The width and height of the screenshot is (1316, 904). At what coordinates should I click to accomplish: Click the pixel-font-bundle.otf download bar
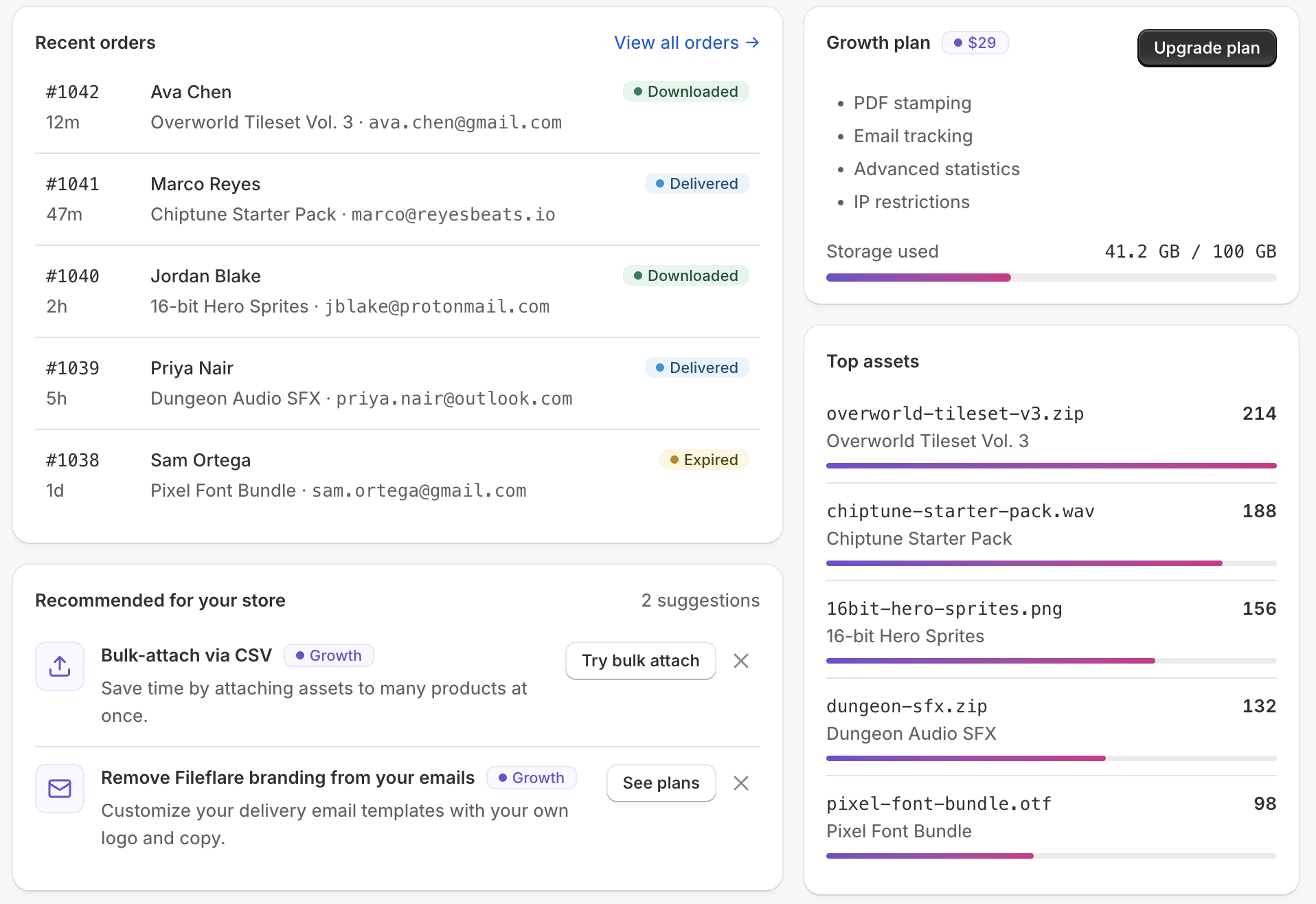pos(1052,856)
